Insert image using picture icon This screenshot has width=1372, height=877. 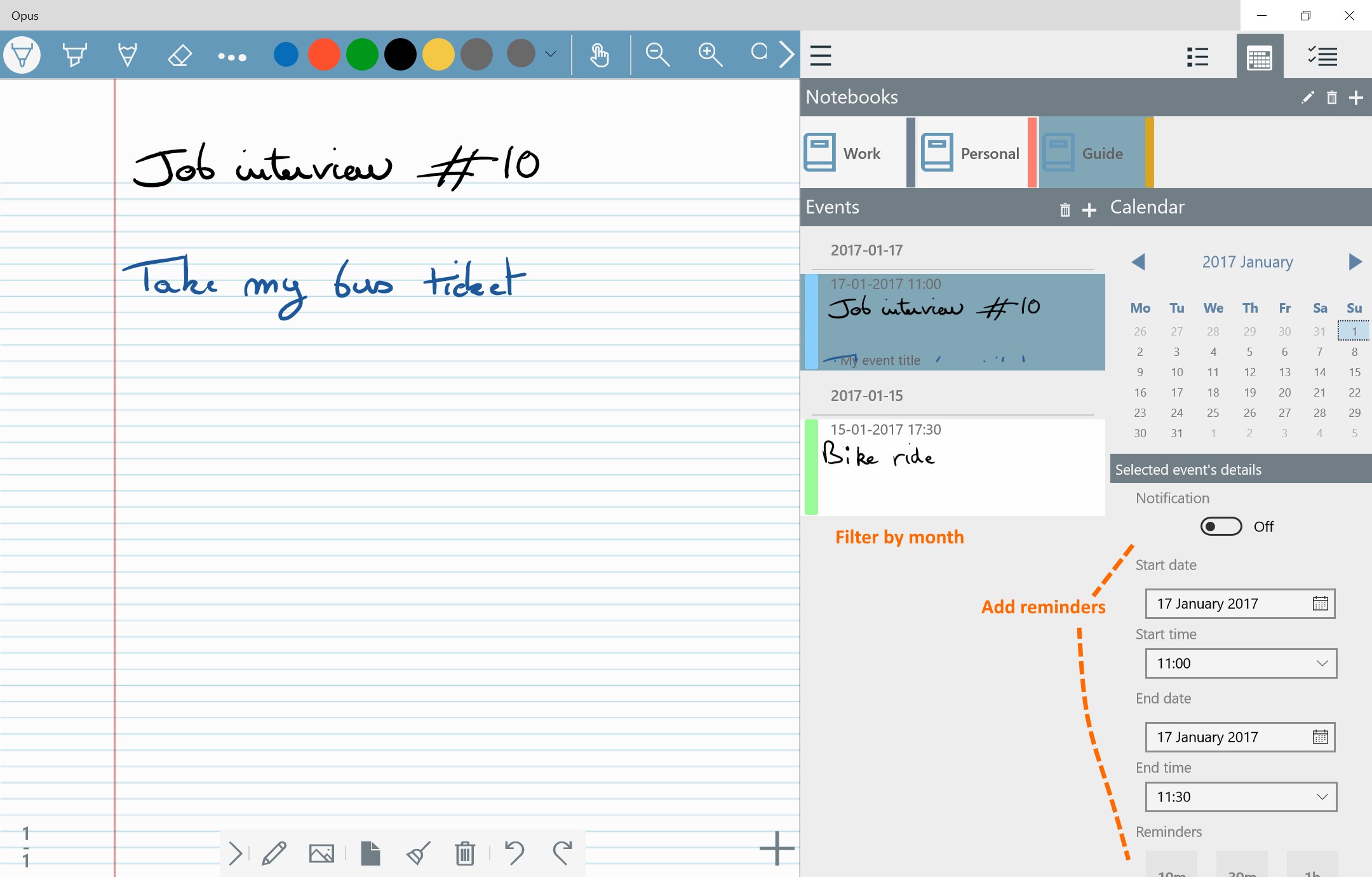tap(321, 853)
